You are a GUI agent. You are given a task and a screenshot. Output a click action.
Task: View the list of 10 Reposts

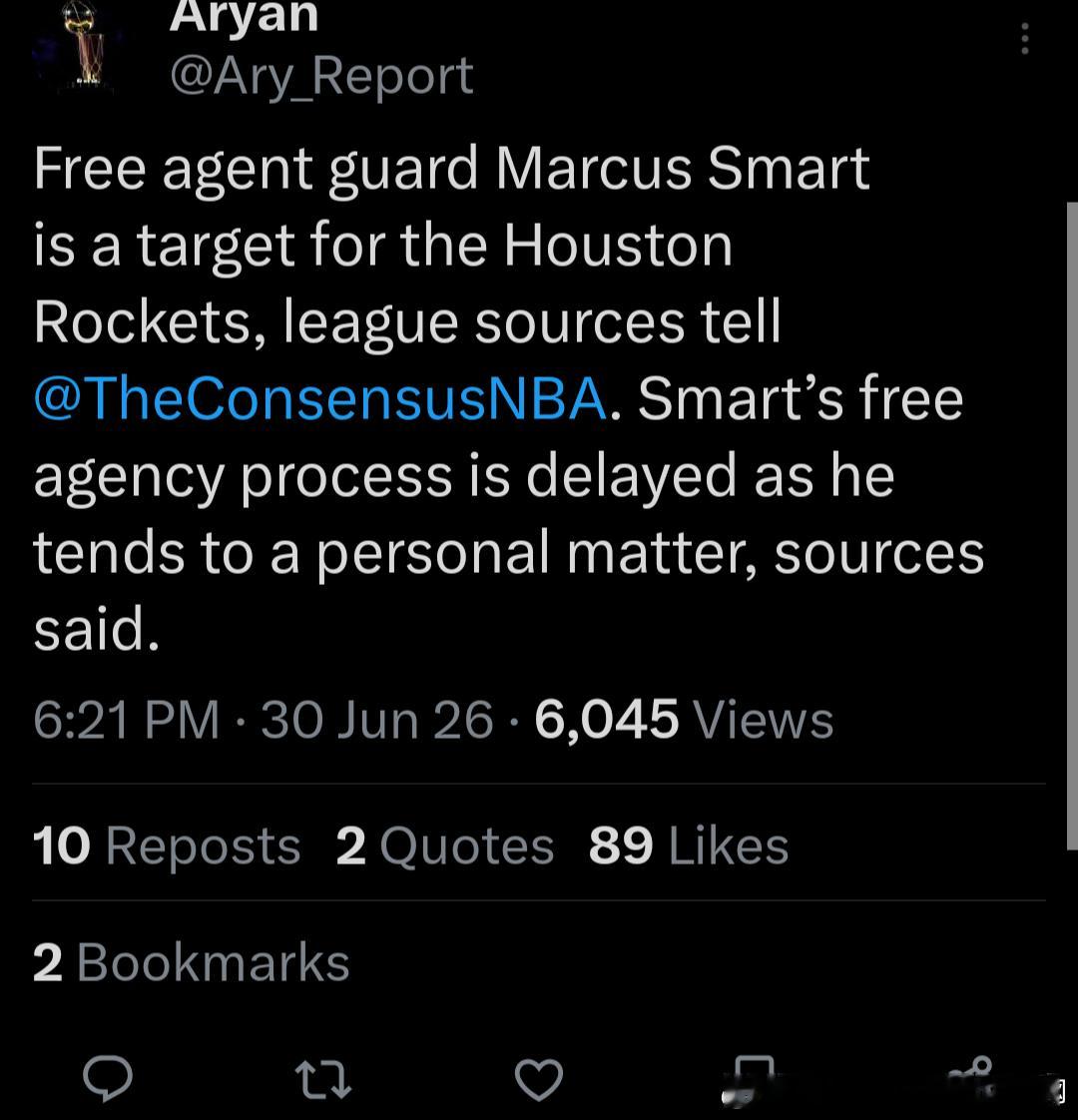coord(167,845)
